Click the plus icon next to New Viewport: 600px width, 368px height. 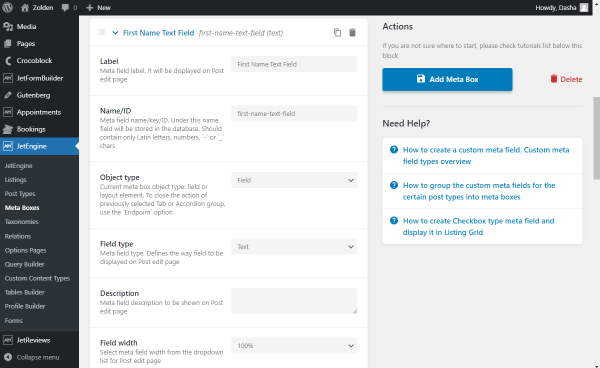click(90, 8)
